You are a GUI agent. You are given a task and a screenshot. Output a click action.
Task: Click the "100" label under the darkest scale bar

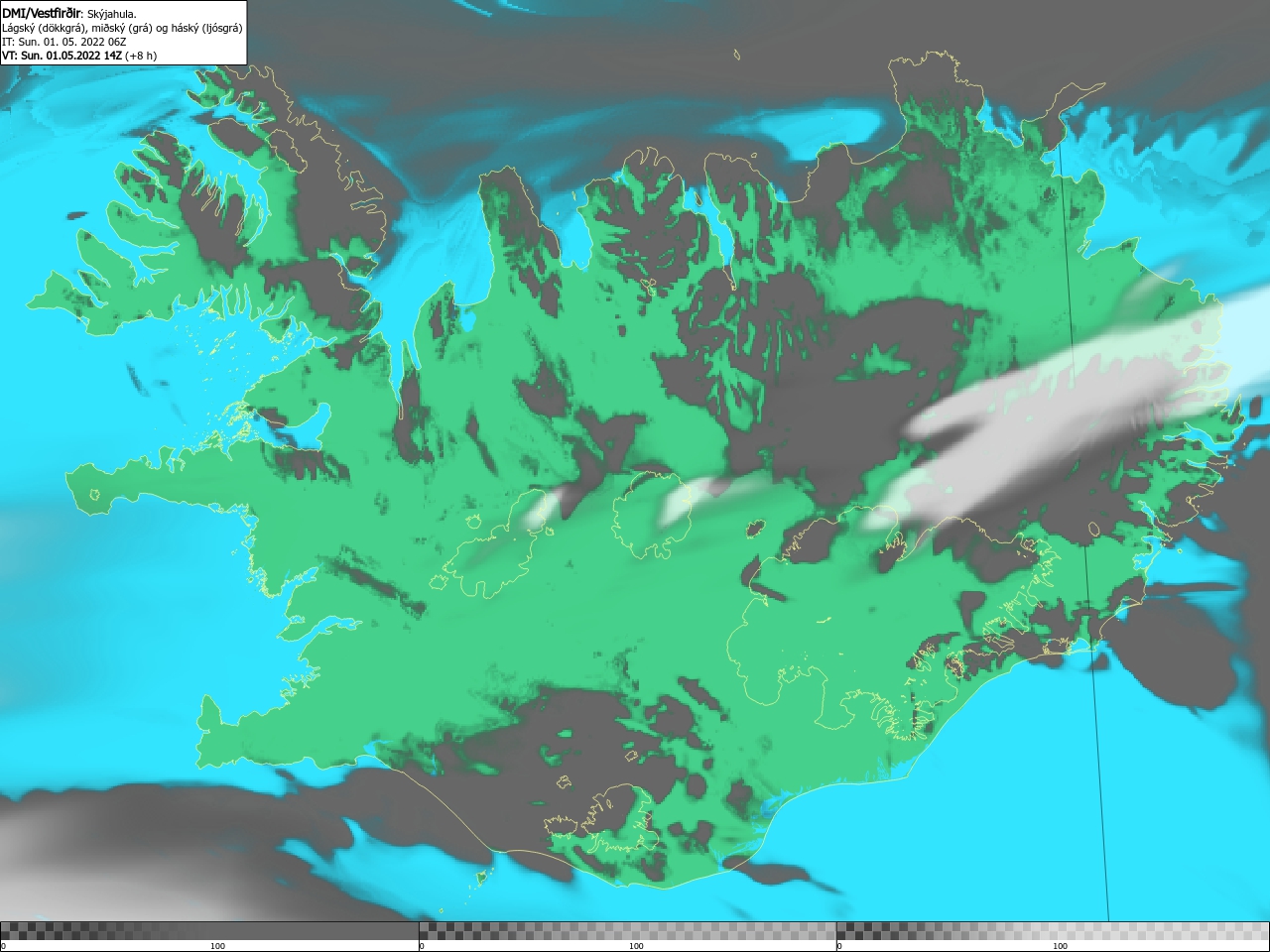click(x=217, y=946)
